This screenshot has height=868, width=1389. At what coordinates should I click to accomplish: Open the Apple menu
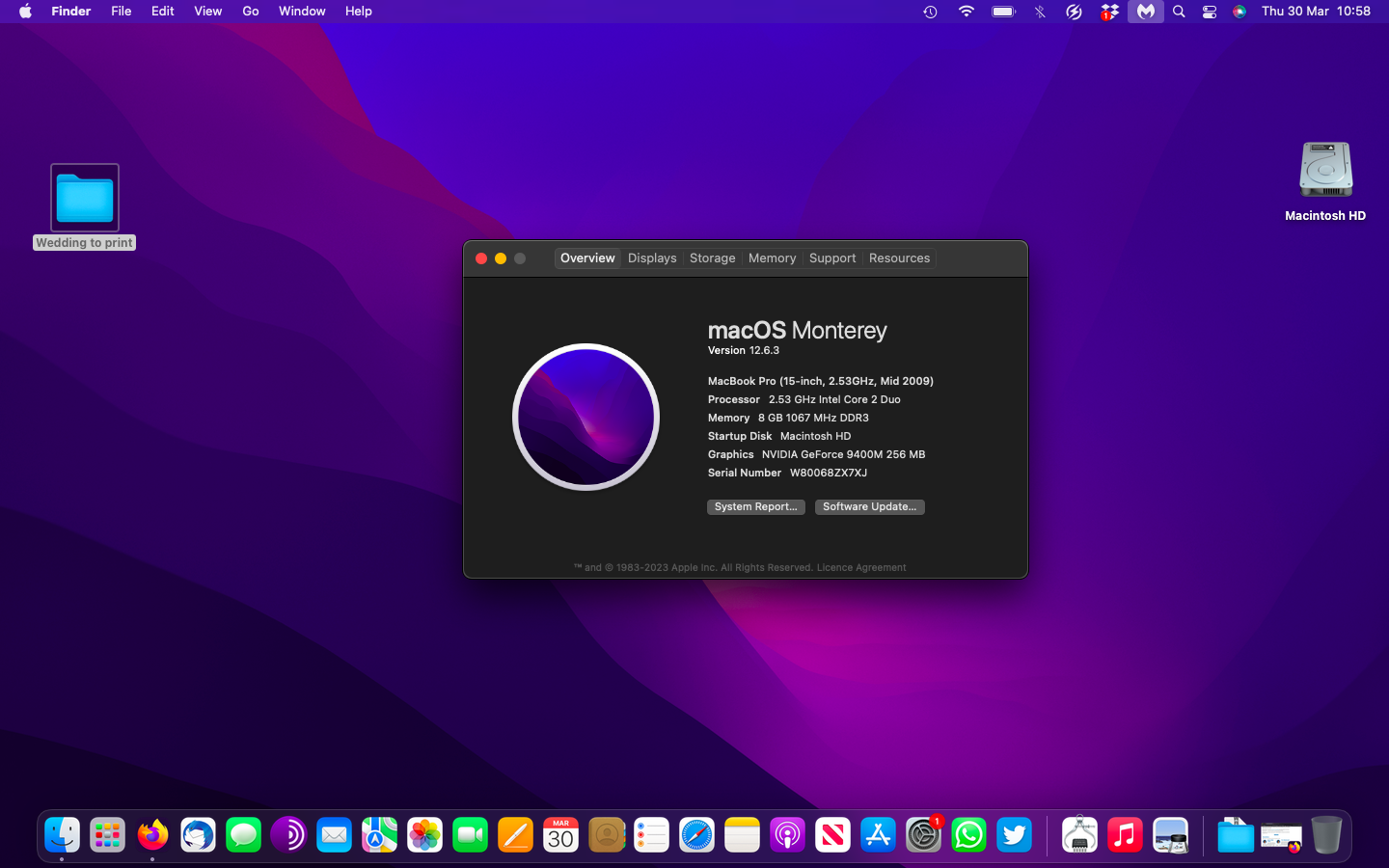tap(25, 12)
